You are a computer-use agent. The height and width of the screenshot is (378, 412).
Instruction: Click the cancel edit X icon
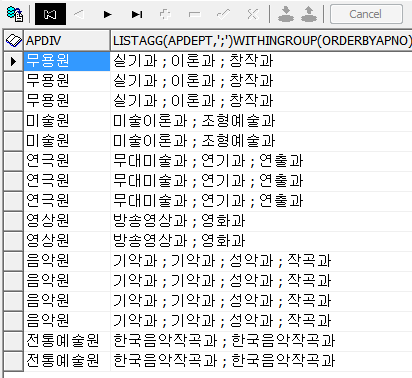[252, 14]
